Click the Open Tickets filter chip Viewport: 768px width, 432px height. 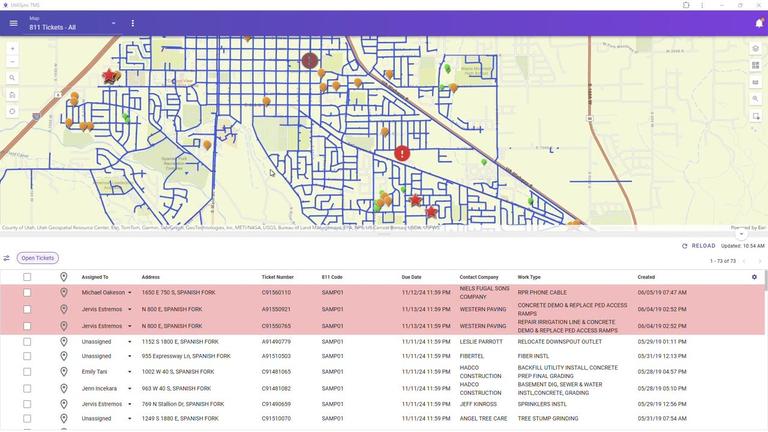(x=38, y=258)
